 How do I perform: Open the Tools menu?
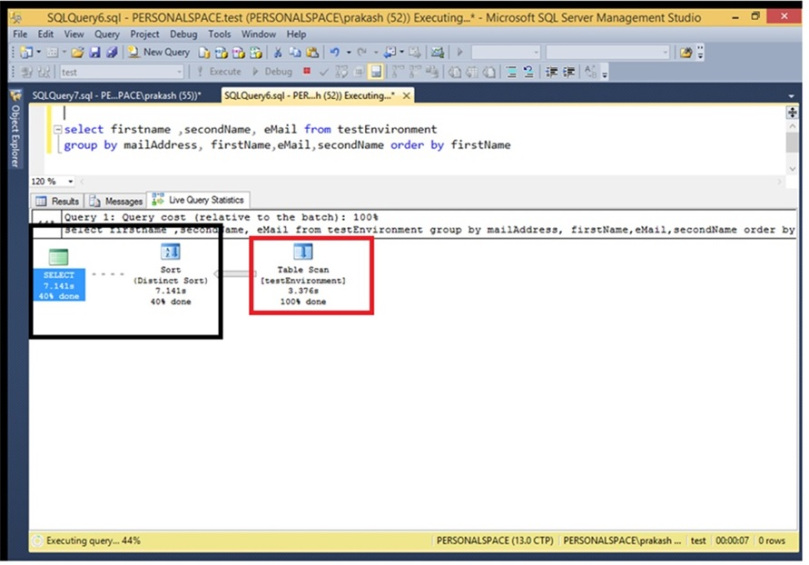click(219, 34)
